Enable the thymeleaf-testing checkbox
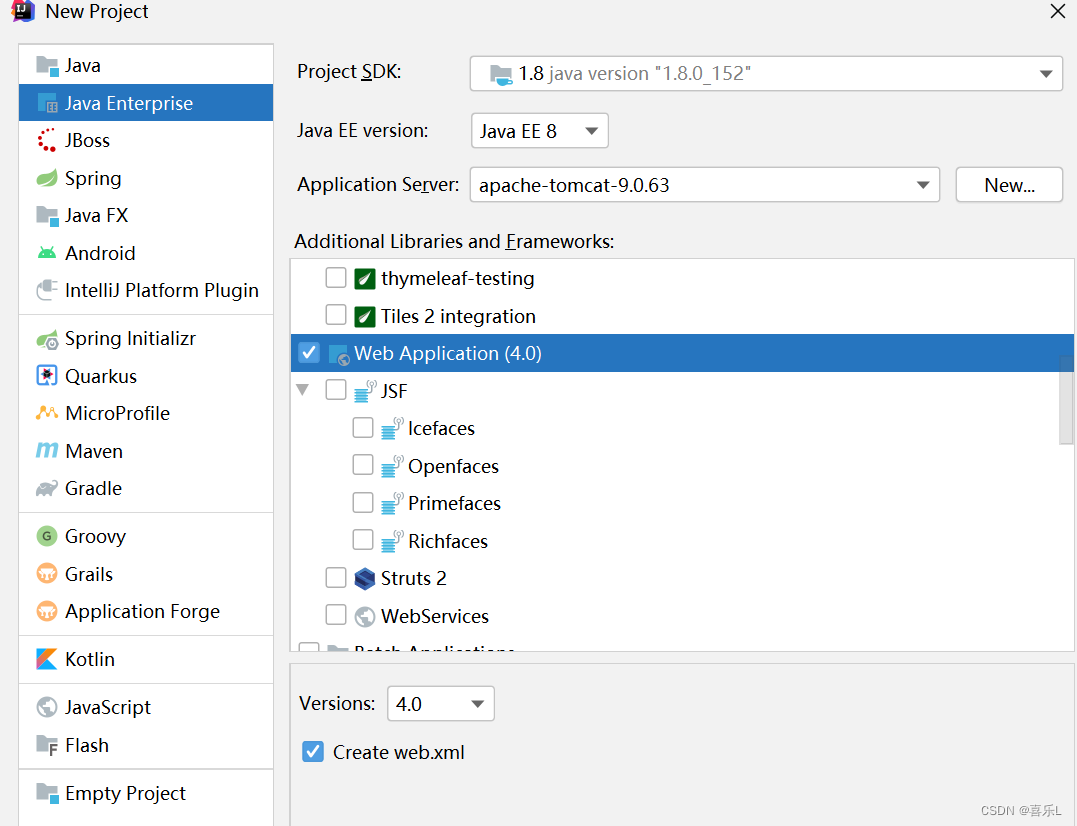 point(336,278)
